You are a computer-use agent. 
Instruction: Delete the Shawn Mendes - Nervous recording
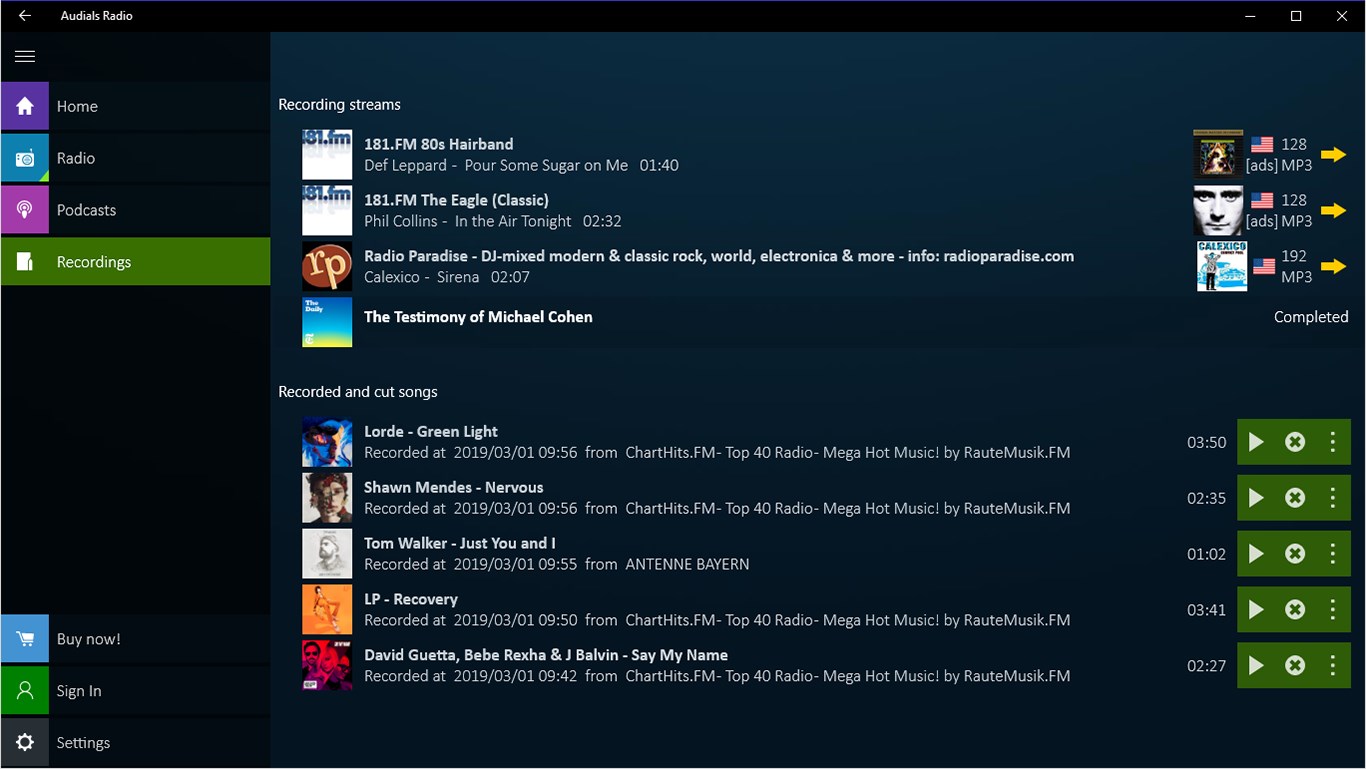pyautogui.click(x=1294, y=497)
